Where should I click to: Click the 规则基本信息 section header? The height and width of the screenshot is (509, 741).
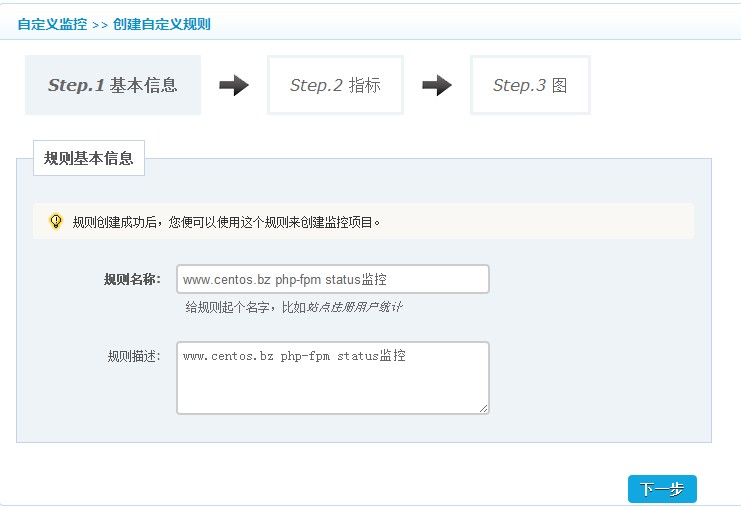(89, 158)
